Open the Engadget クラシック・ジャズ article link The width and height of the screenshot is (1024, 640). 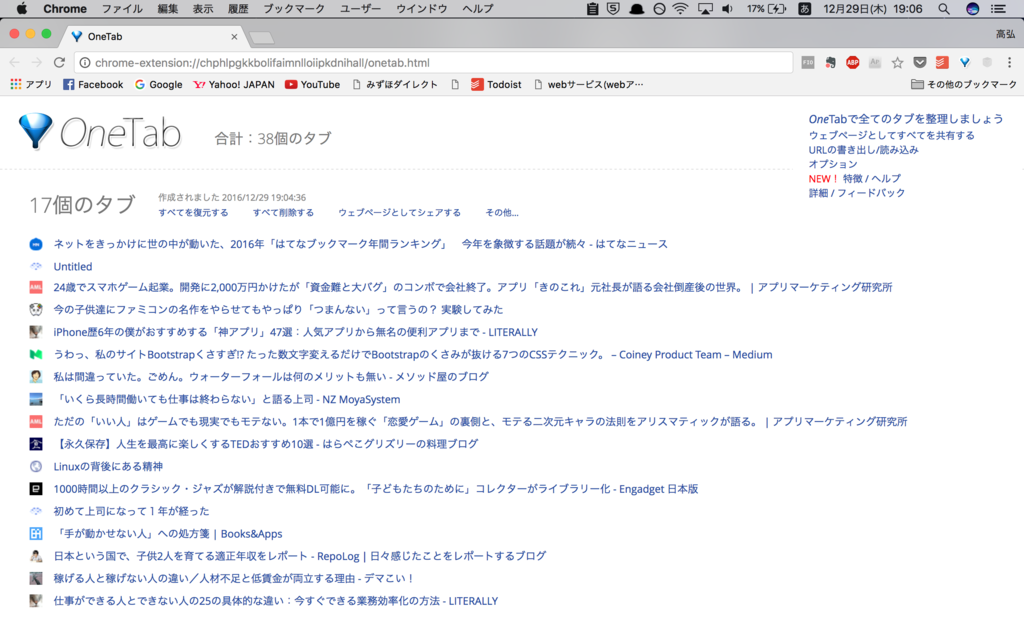[x=376, y=489]
